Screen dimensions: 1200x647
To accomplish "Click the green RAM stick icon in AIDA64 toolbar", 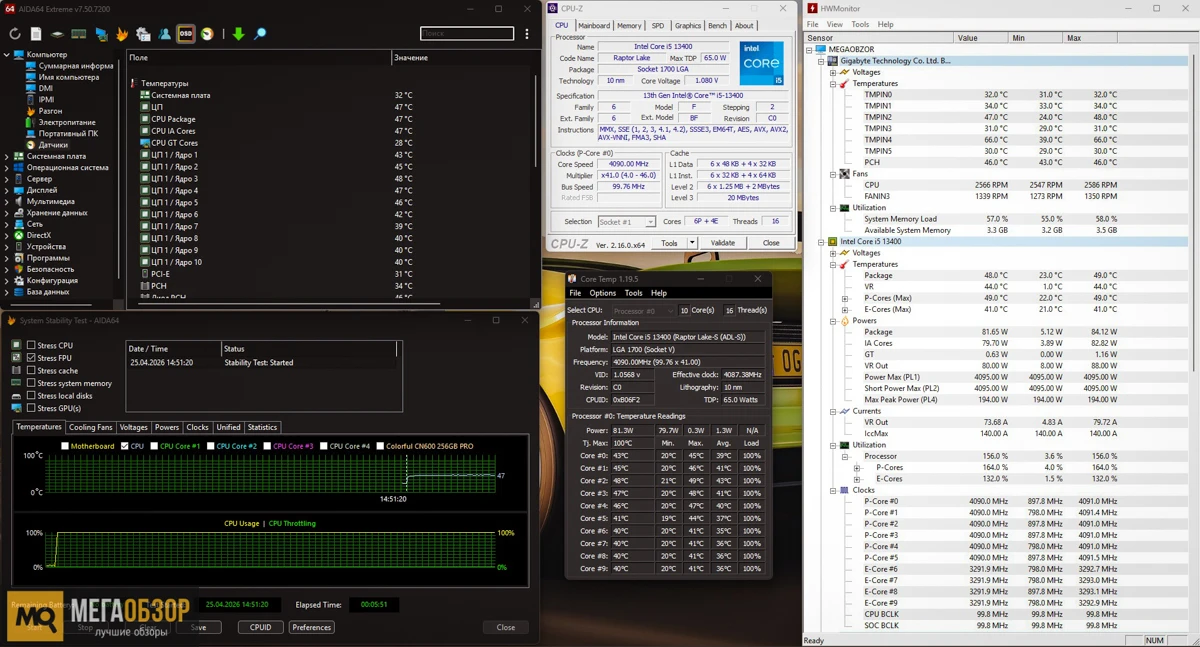I will pos(78,34).
